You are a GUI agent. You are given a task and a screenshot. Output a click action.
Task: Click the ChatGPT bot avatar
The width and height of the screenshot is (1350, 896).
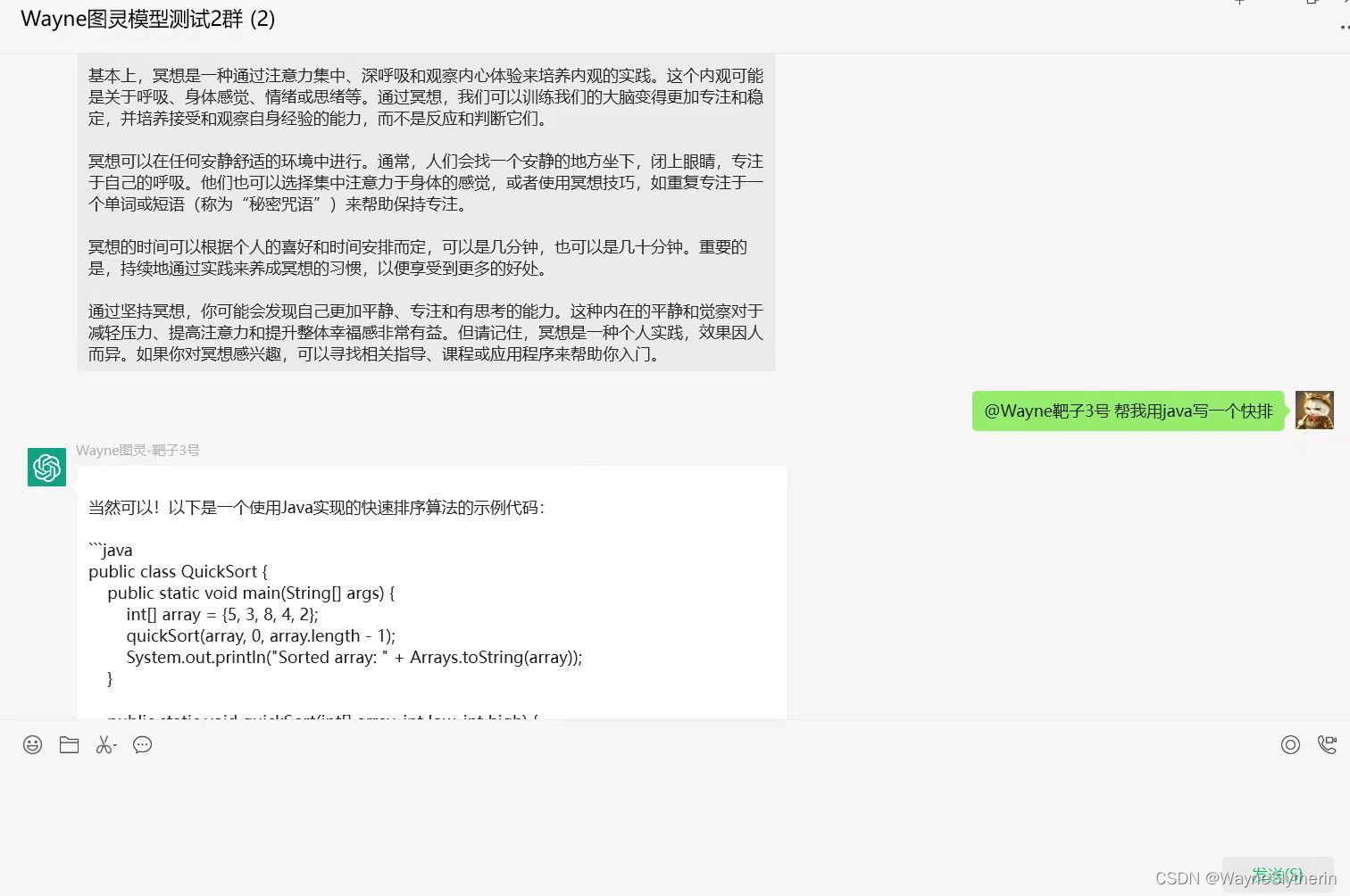[x=46, y=467]
